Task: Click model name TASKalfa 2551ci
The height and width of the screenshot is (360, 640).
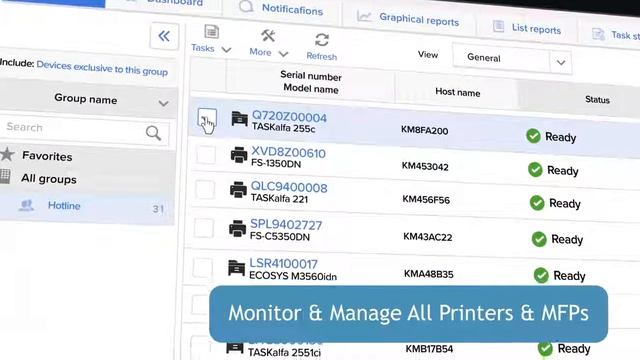Action: (x=284, y=352)
